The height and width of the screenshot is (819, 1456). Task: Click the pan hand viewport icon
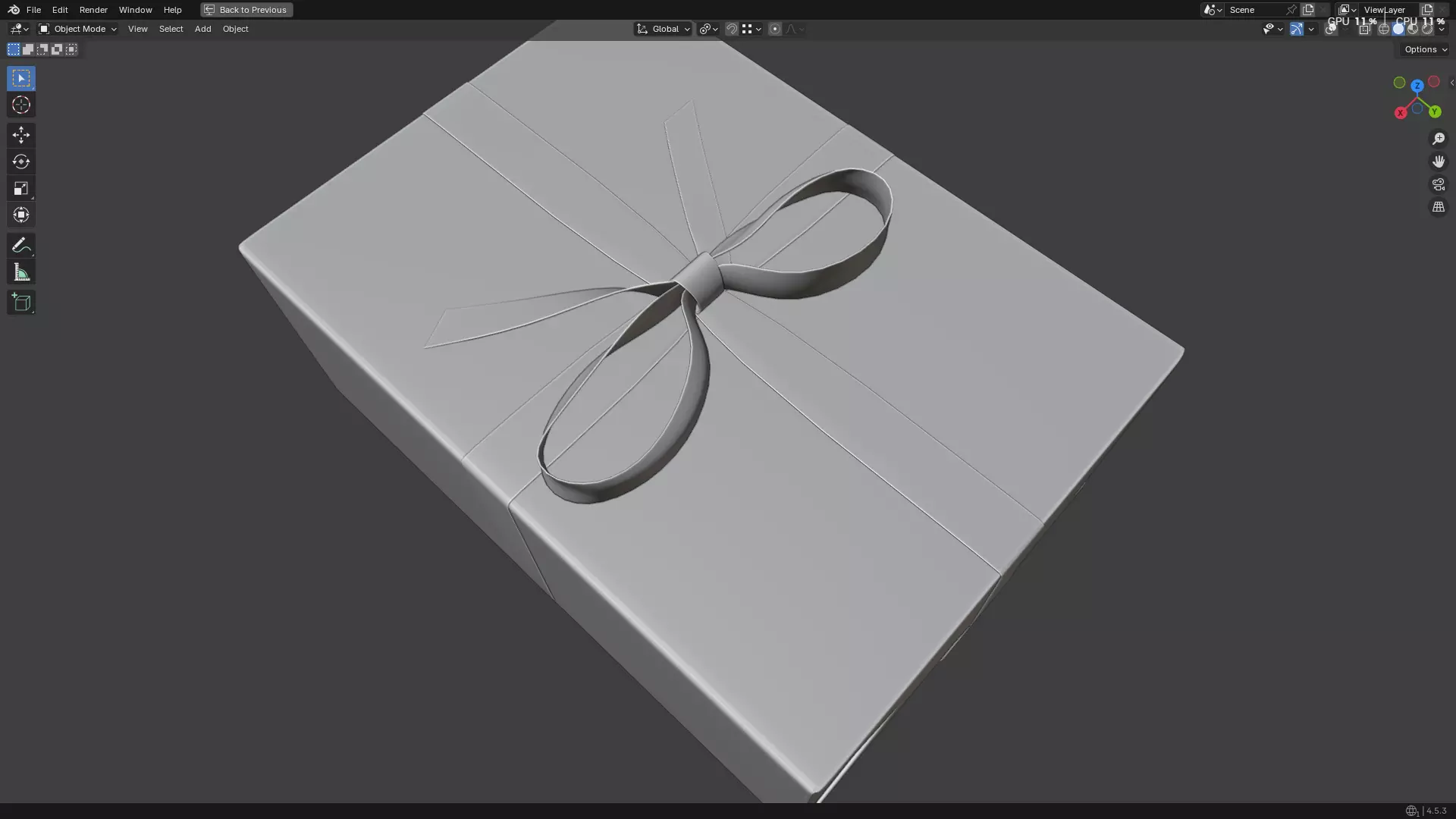point(1438,162)
